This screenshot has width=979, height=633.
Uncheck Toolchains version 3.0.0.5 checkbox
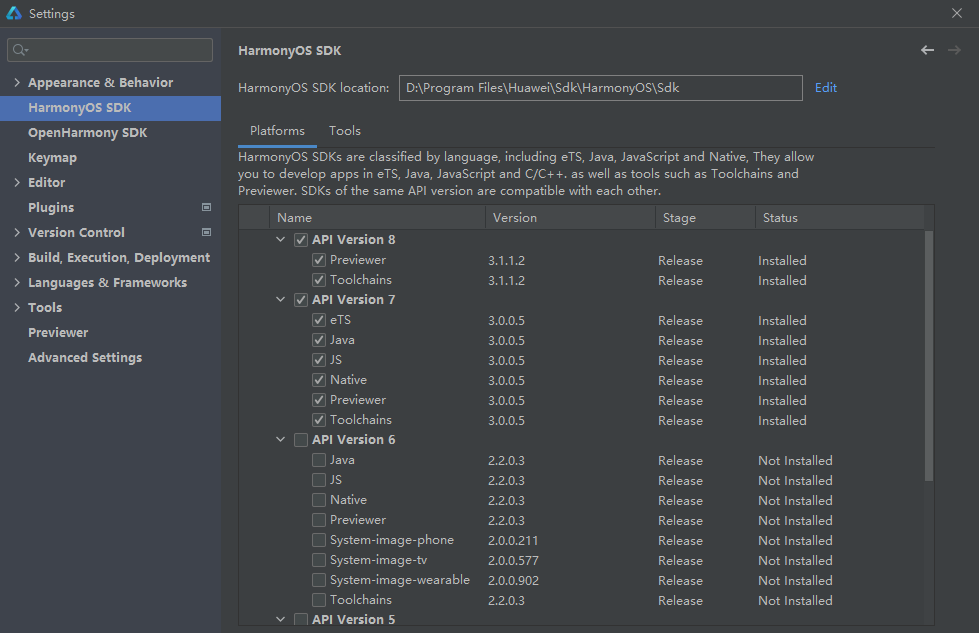(319, 420)
